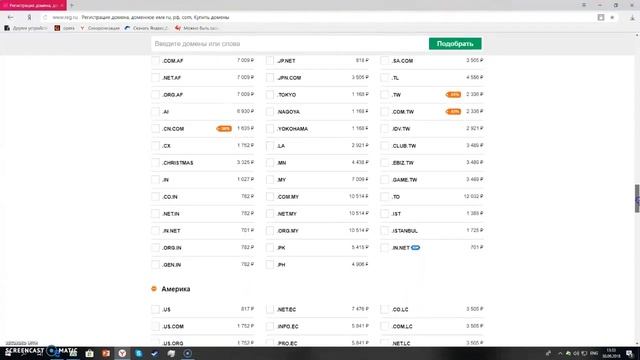Select the .YOKOHAMA domain checkbox
640x360 pixels.
pos(270,129)
